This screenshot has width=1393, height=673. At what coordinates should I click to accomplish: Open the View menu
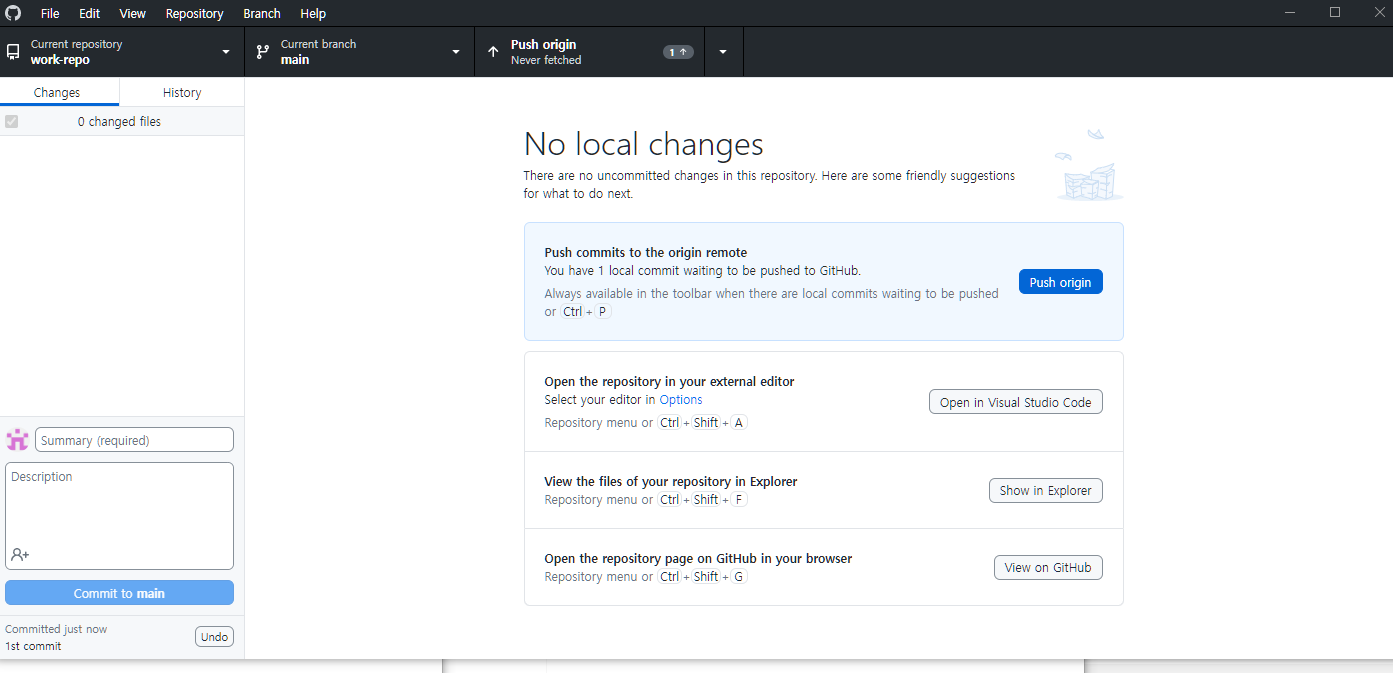point(132,13)
